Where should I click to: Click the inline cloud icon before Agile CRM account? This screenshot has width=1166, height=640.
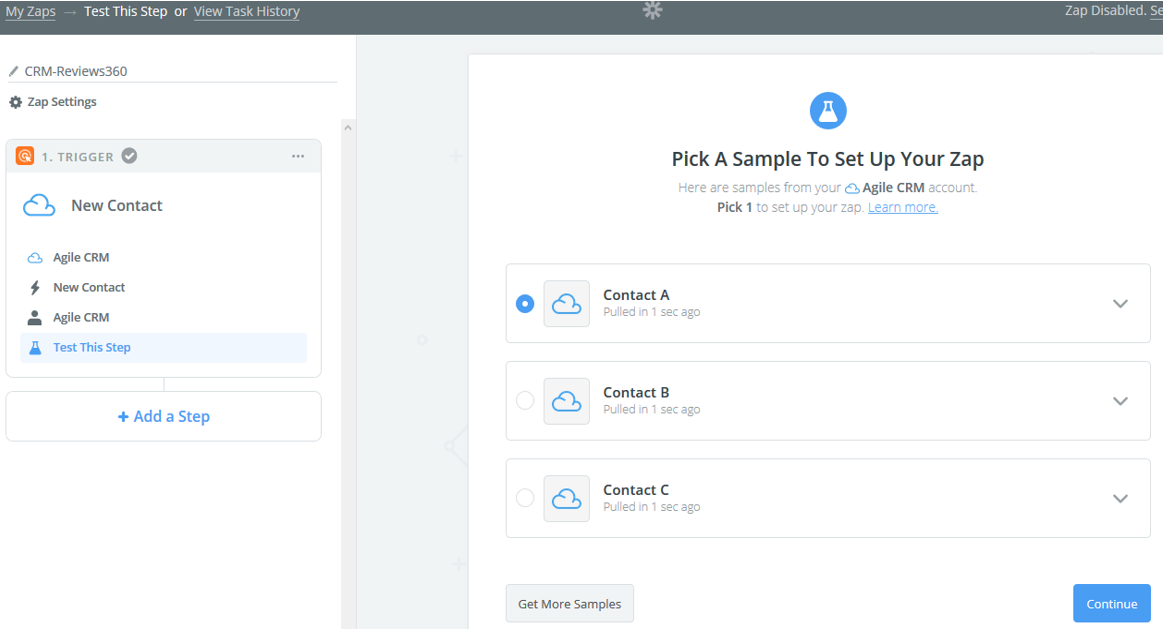point(852,188)
